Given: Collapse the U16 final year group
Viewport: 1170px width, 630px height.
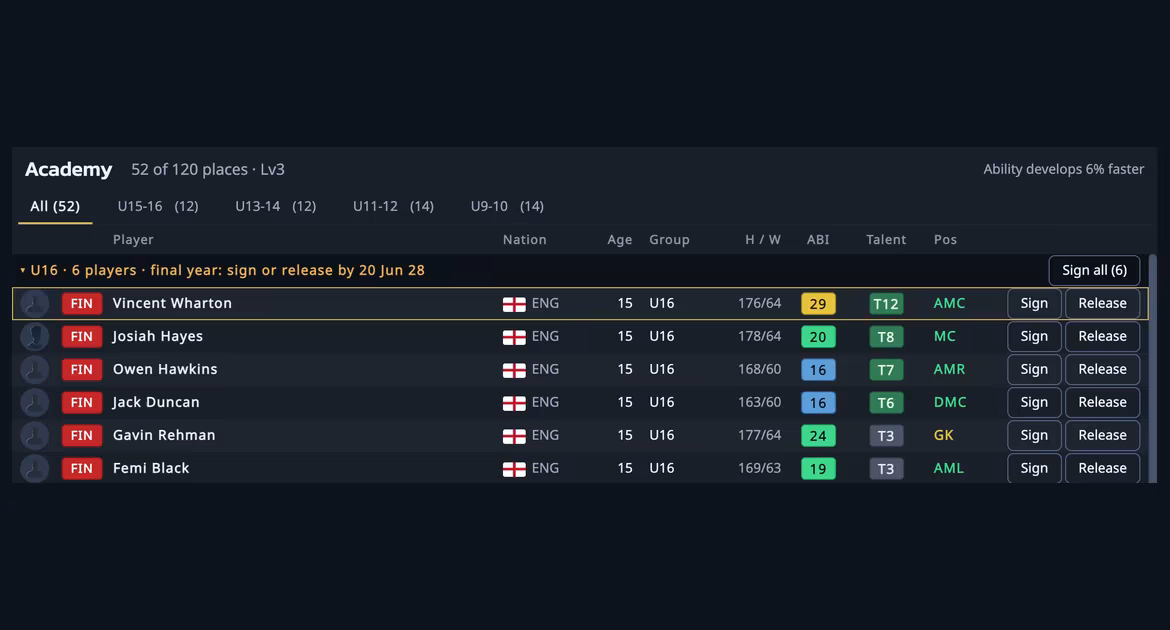Looking at the screenshot, I should tap(23, 270).
